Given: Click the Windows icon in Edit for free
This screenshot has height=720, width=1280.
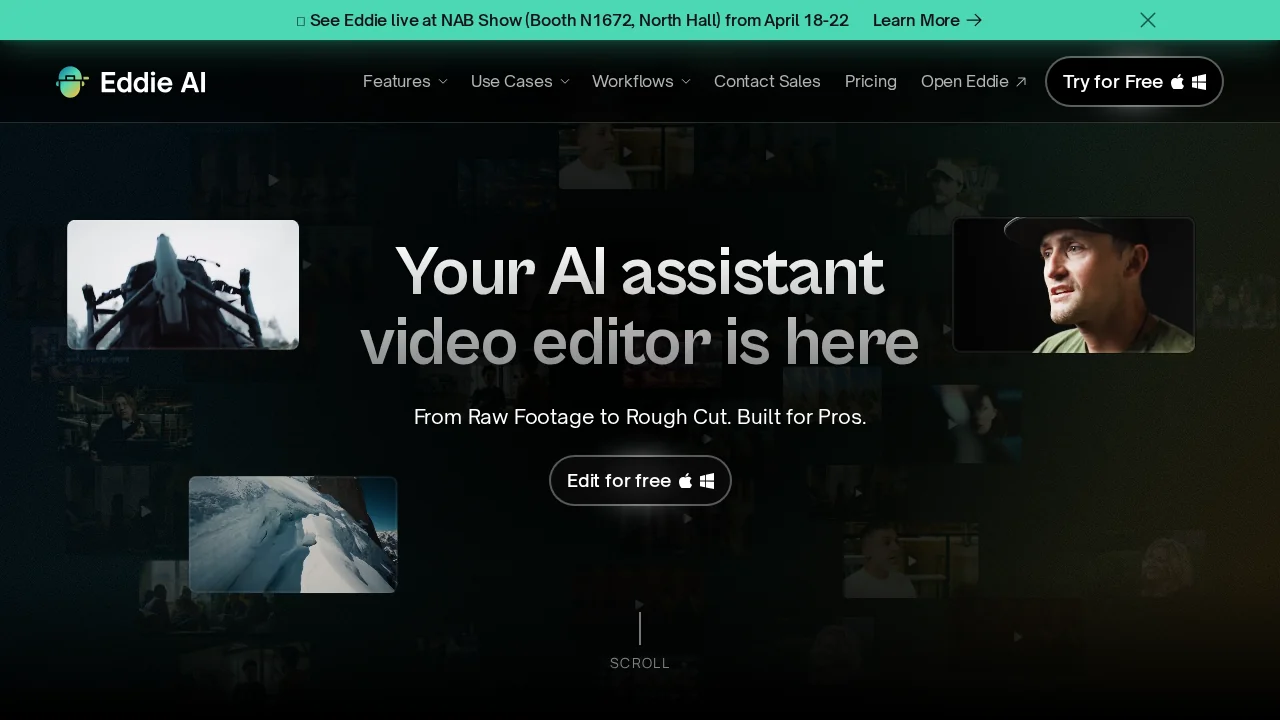Looking at the screenshot, I should coord(707,481).
